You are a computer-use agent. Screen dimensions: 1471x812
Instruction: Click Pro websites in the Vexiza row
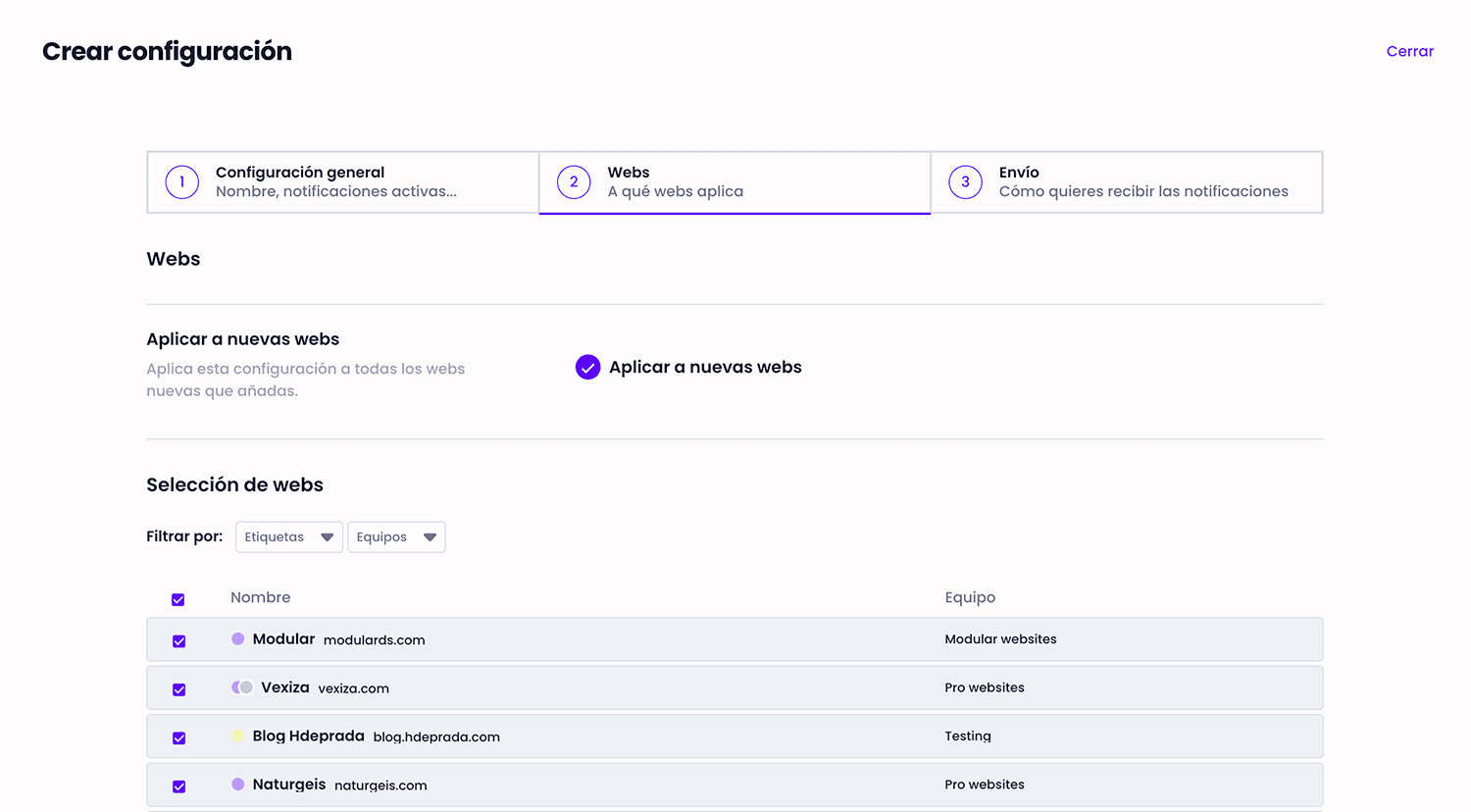(x=985, y=687)
